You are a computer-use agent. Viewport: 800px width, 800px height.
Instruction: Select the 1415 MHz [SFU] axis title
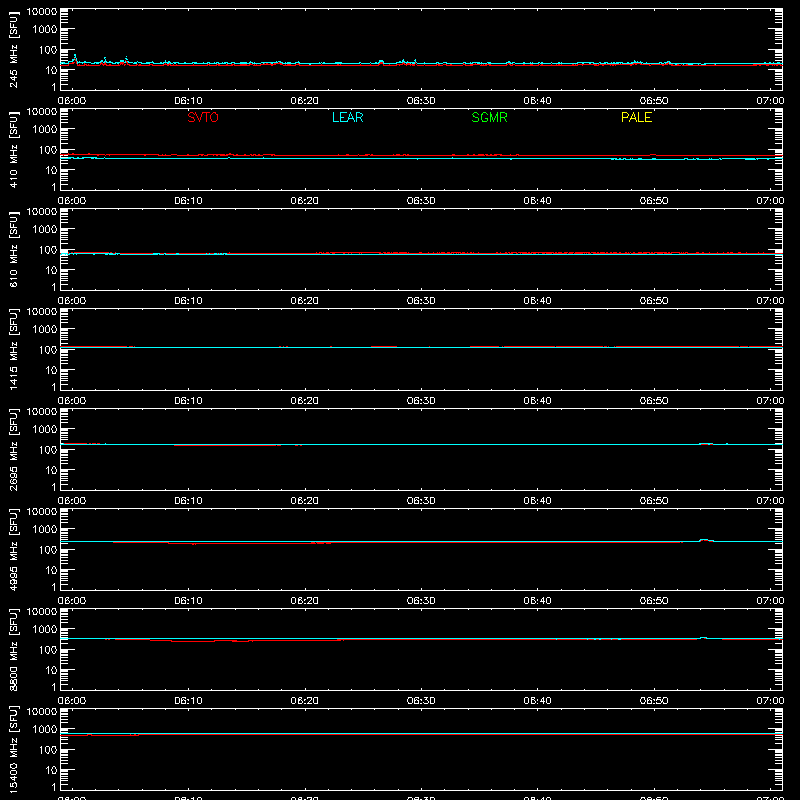[13, 349]
